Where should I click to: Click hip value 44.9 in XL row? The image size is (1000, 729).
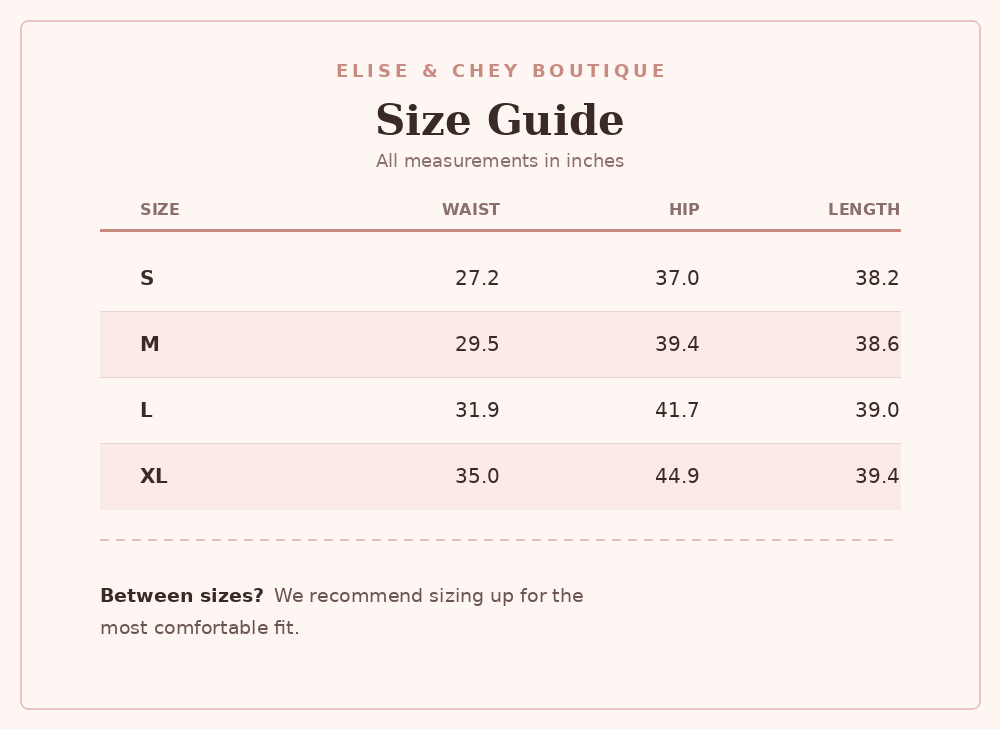[x=677, y=476]
